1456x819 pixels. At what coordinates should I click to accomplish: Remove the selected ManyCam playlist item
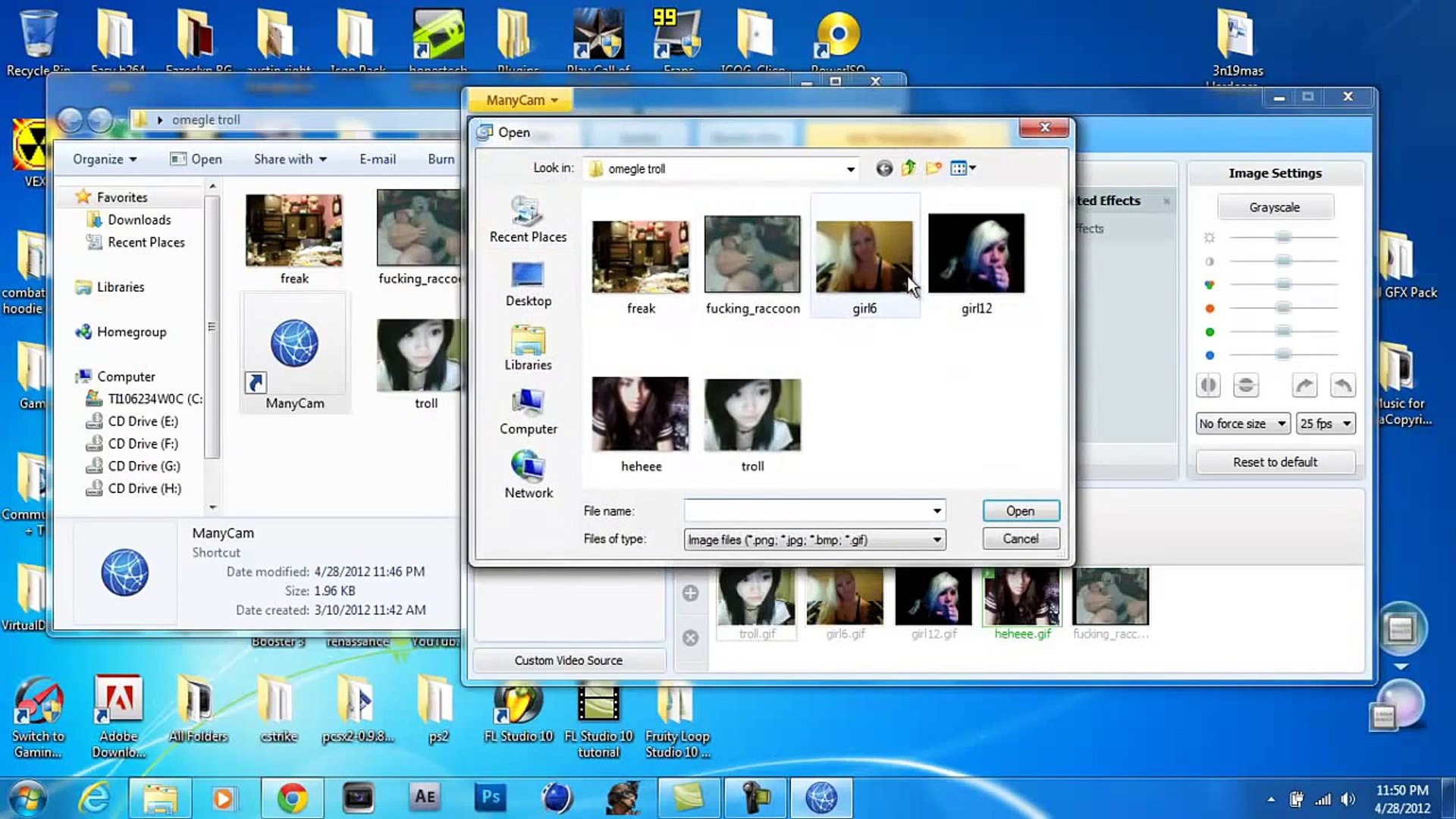690,638
